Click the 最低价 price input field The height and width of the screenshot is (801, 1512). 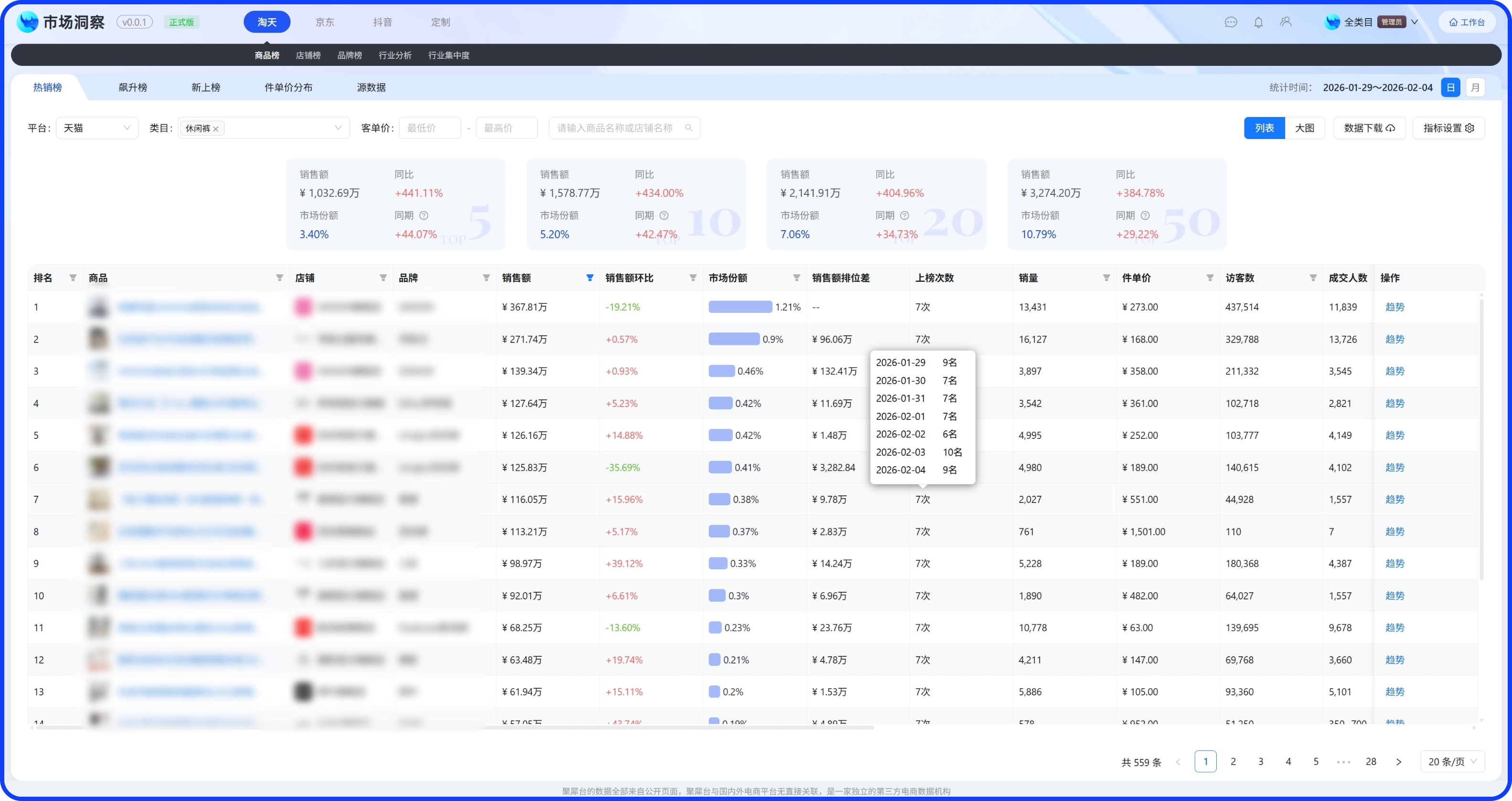pos(429,128)
